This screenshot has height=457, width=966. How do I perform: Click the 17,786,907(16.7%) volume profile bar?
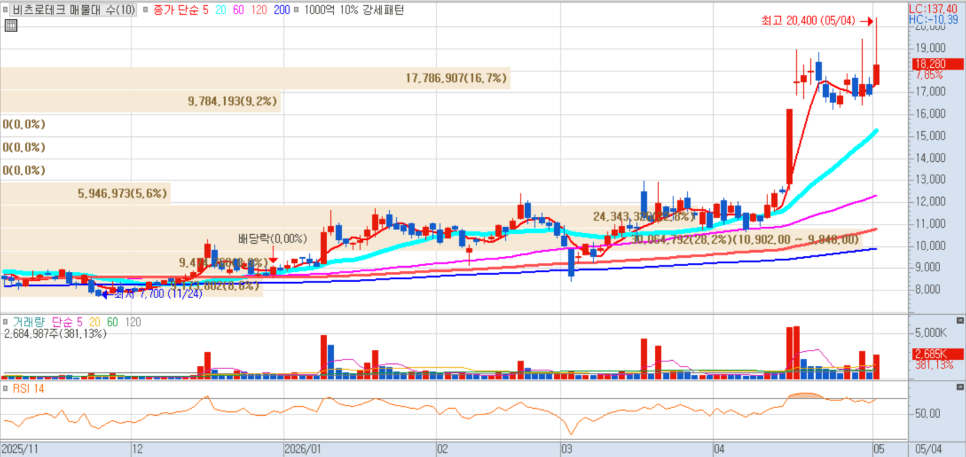point(255,78)
